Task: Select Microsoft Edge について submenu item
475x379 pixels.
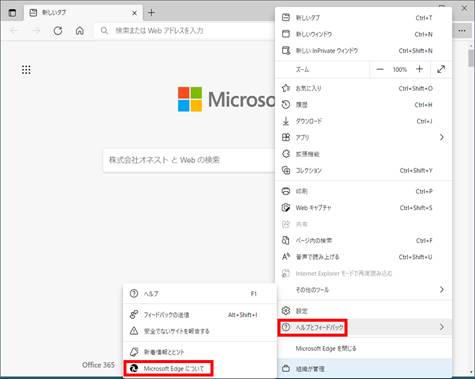Action: (199, 368)
